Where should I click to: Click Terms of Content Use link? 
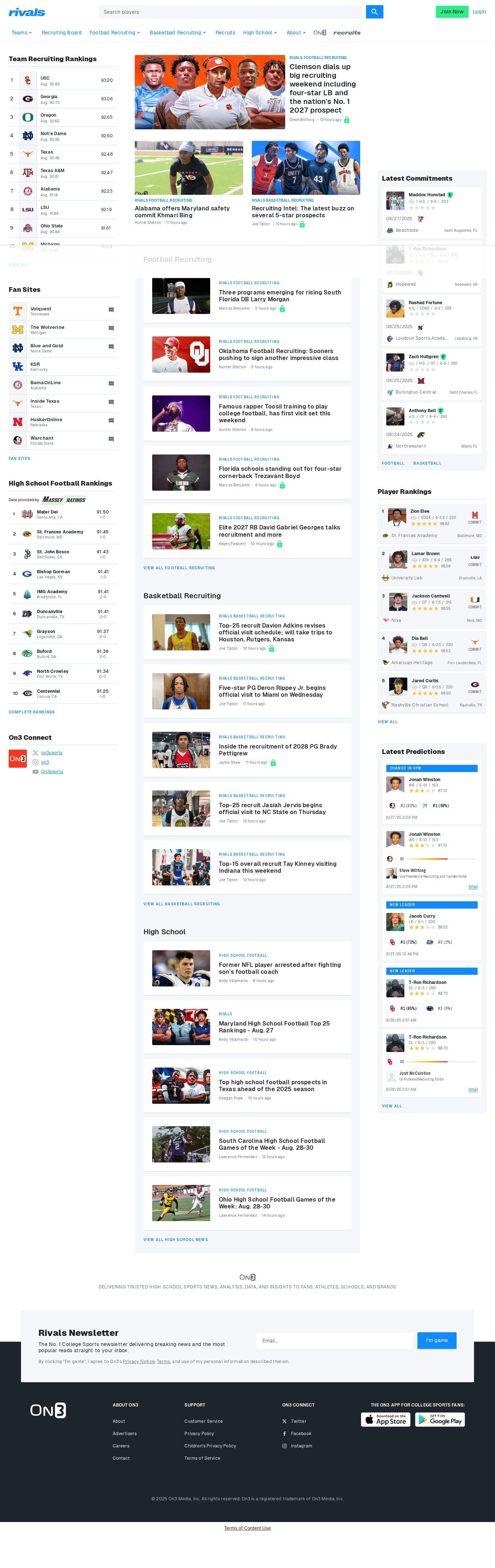tap(247, 1528)
